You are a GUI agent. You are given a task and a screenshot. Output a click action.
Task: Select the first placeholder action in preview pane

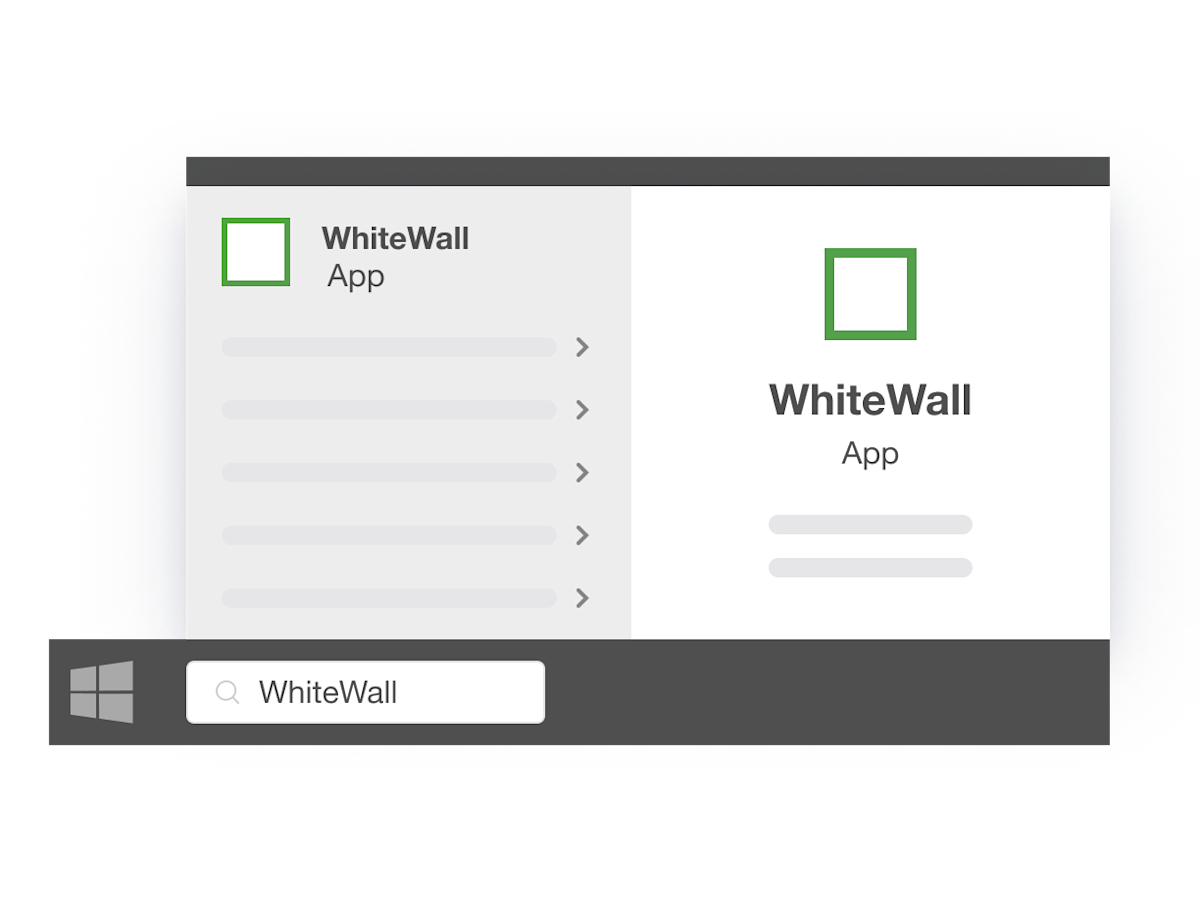point(870,525)
